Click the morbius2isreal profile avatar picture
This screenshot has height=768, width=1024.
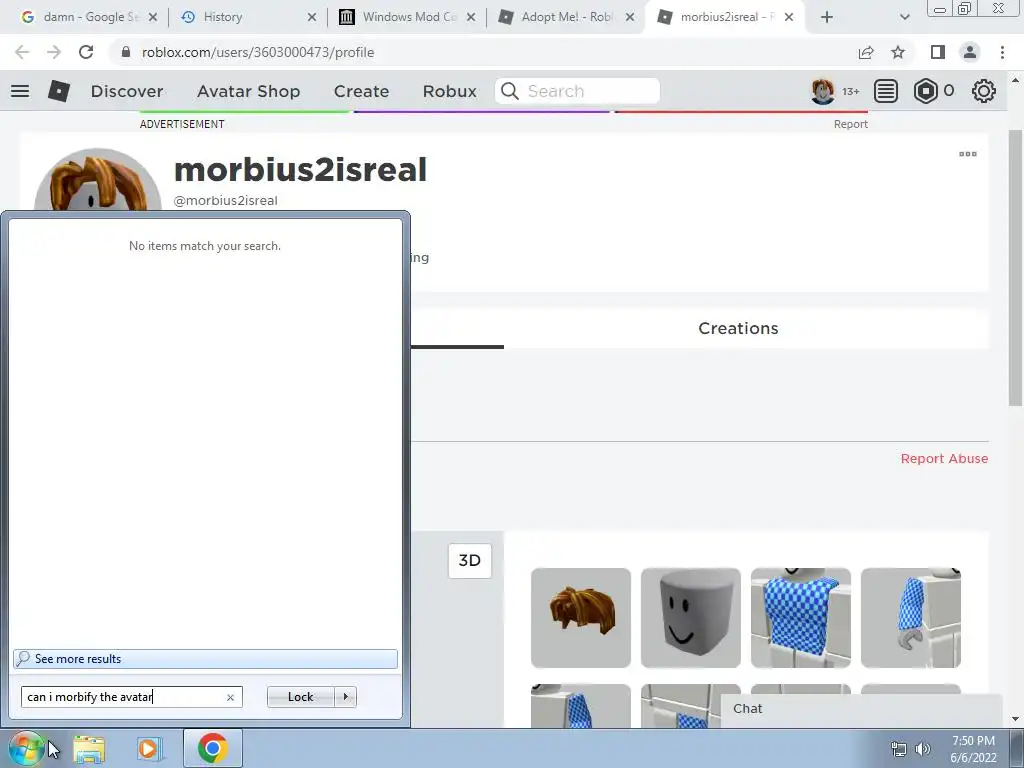pos(98,180)
